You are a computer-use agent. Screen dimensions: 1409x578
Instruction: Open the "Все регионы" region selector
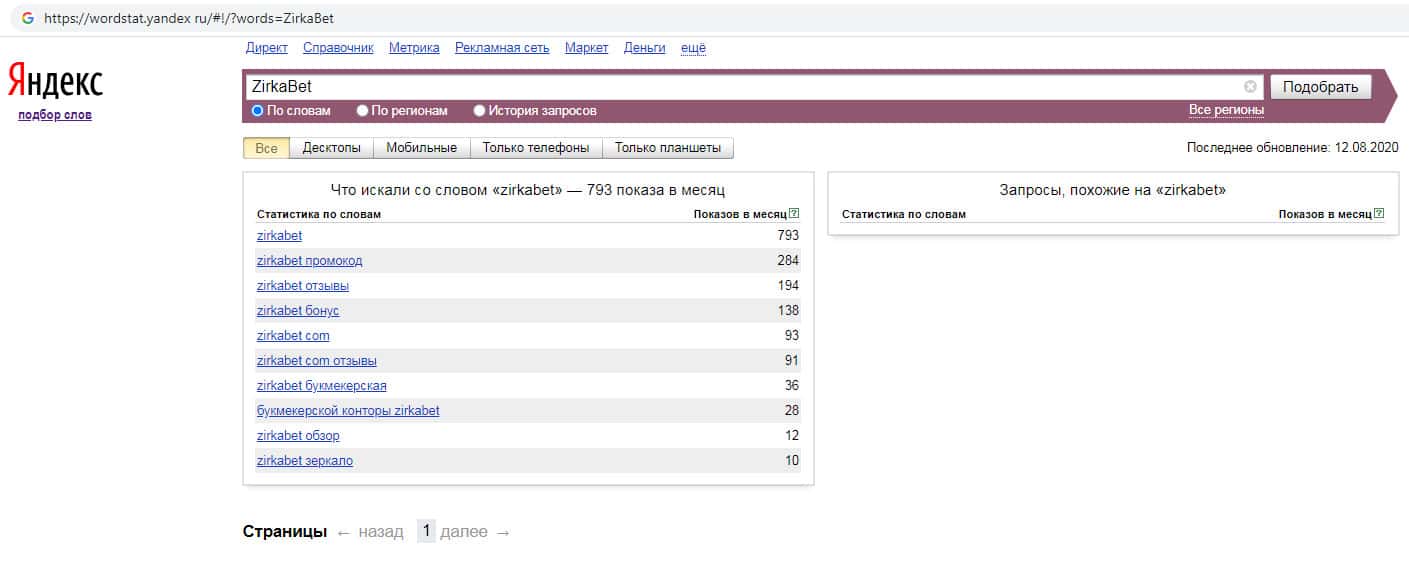[1226, 110]
